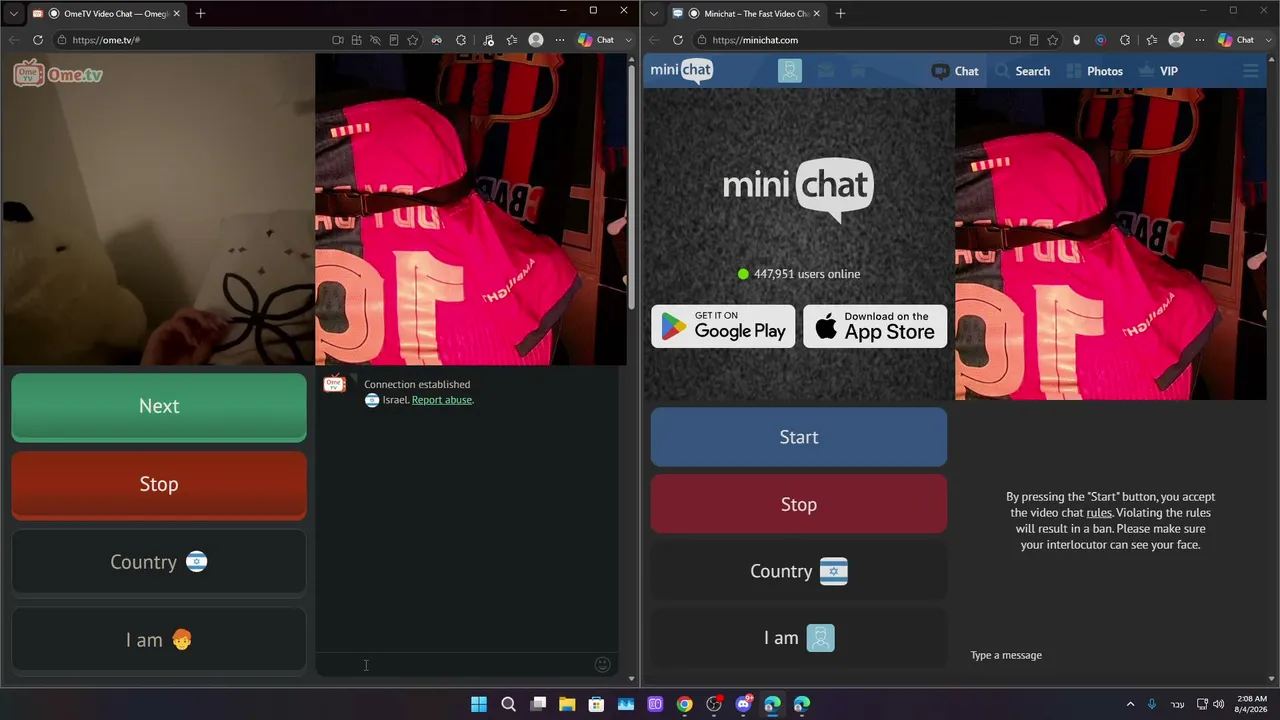
Task: Open Extensions puzzle icon in the Minichat window
Action: [x=1125, y=40]
